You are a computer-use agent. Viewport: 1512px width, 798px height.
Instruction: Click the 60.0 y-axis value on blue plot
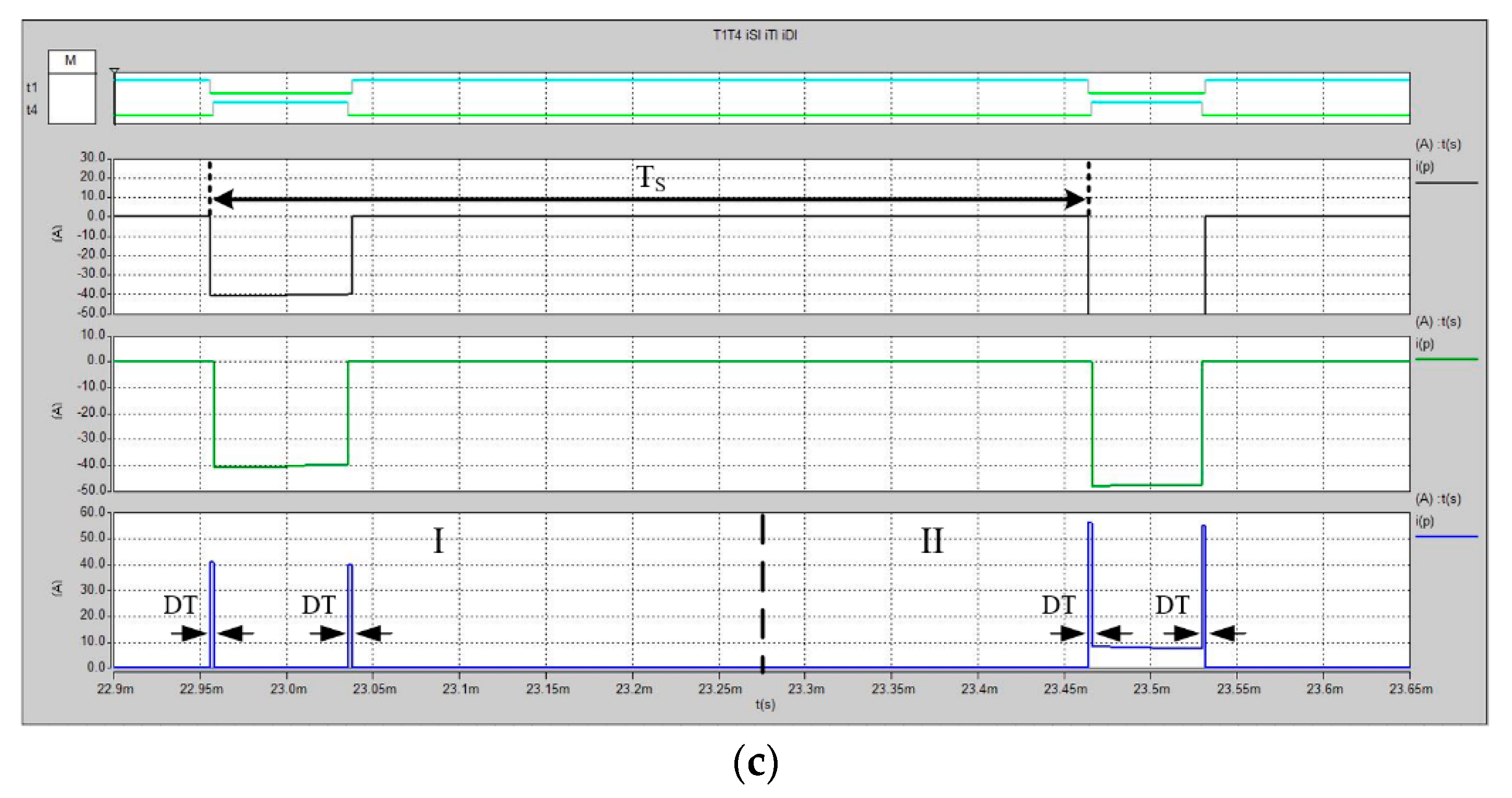click(92, 512)
